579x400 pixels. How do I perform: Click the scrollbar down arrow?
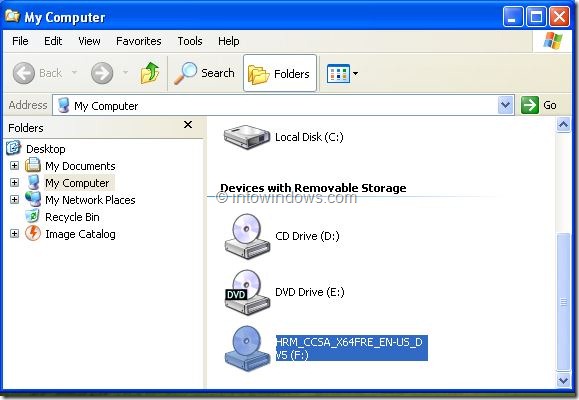(x=563, y=380)
